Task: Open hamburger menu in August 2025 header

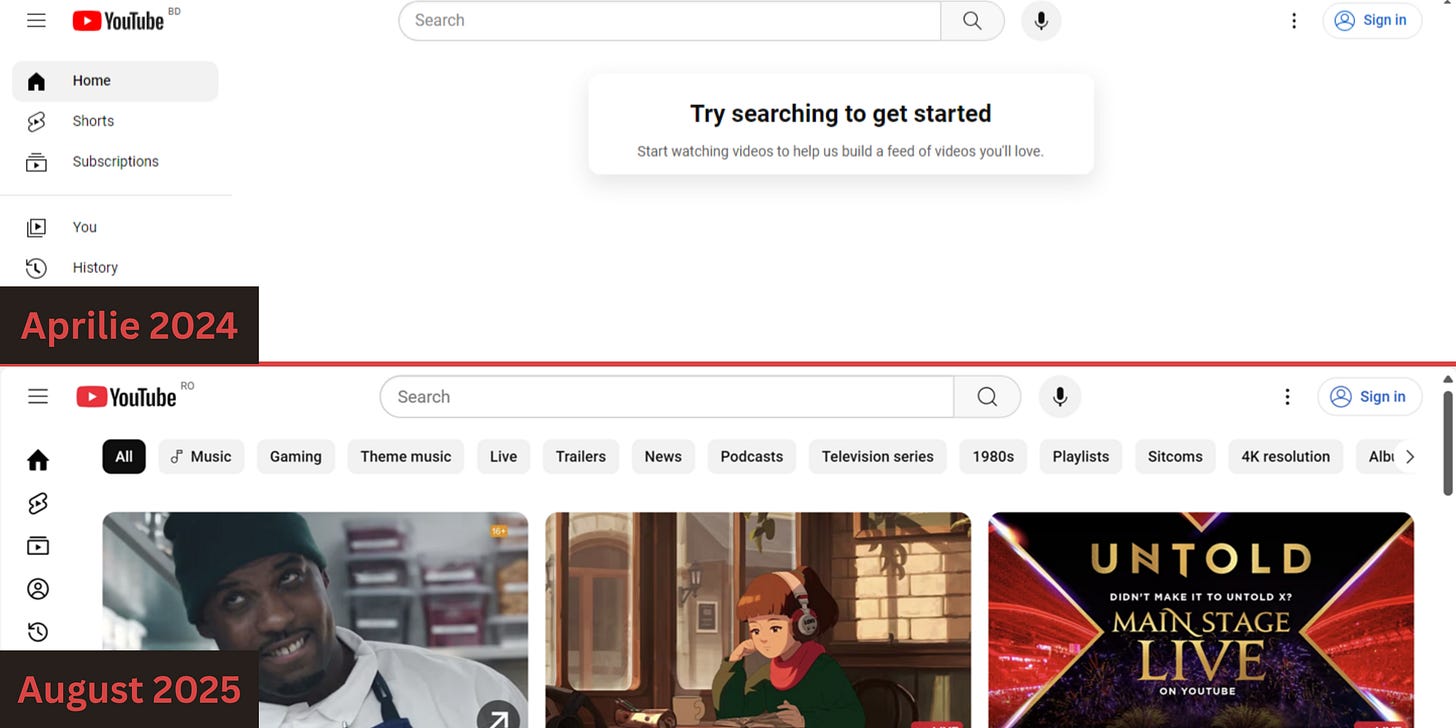Action: pyautogui.click(x=38, y=397)
